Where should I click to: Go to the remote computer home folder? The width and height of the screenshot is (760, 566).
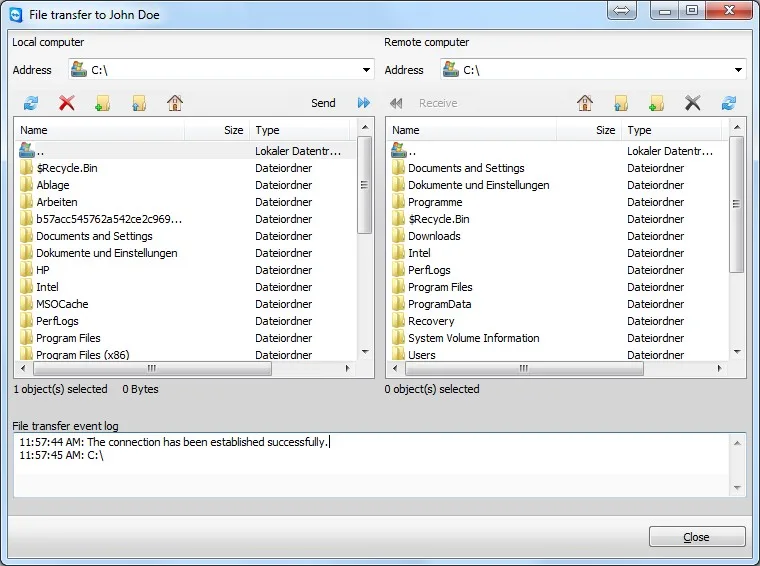585,103
